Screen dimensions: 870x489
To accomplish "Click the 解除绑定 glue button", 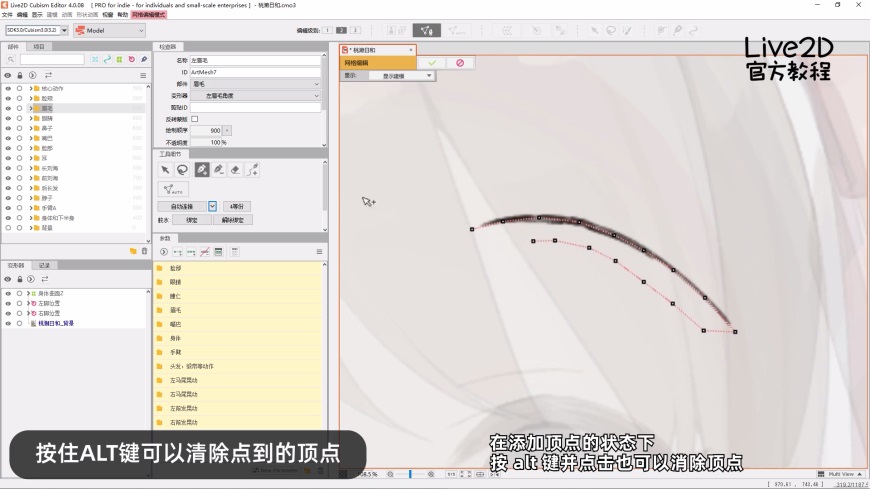I will click(233, 220).
